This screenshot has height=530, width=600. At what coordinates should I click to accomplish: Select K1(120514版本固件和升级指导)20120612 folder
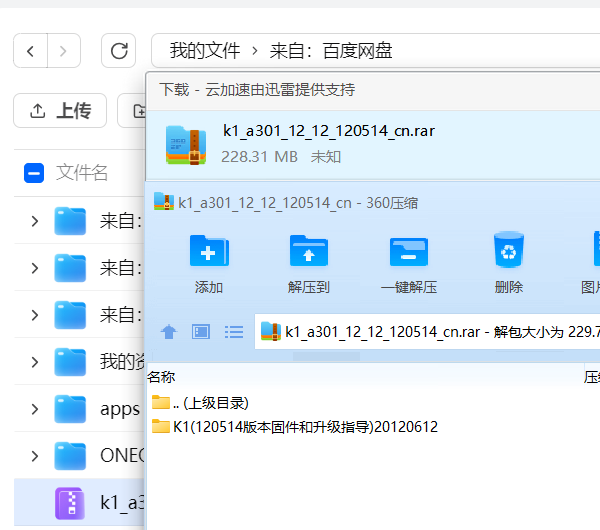pos(295,427)
